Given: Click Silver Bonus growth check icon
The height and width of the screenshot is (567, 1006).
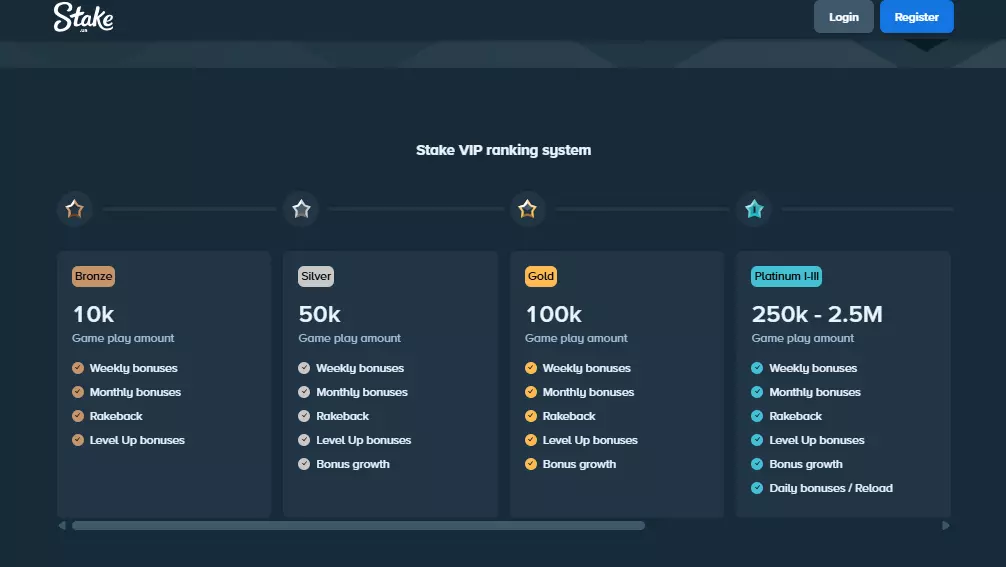Looking at the screenshot, I should (304, 464).
